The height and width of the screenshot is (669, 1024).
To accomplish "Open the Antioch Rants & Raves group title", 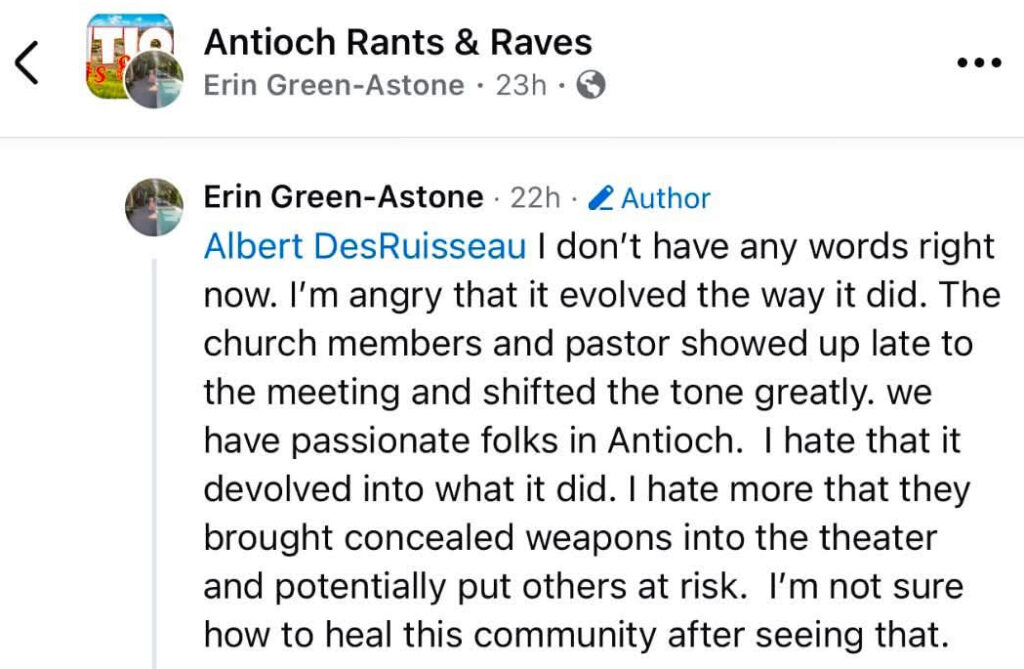I will [398, 42].
